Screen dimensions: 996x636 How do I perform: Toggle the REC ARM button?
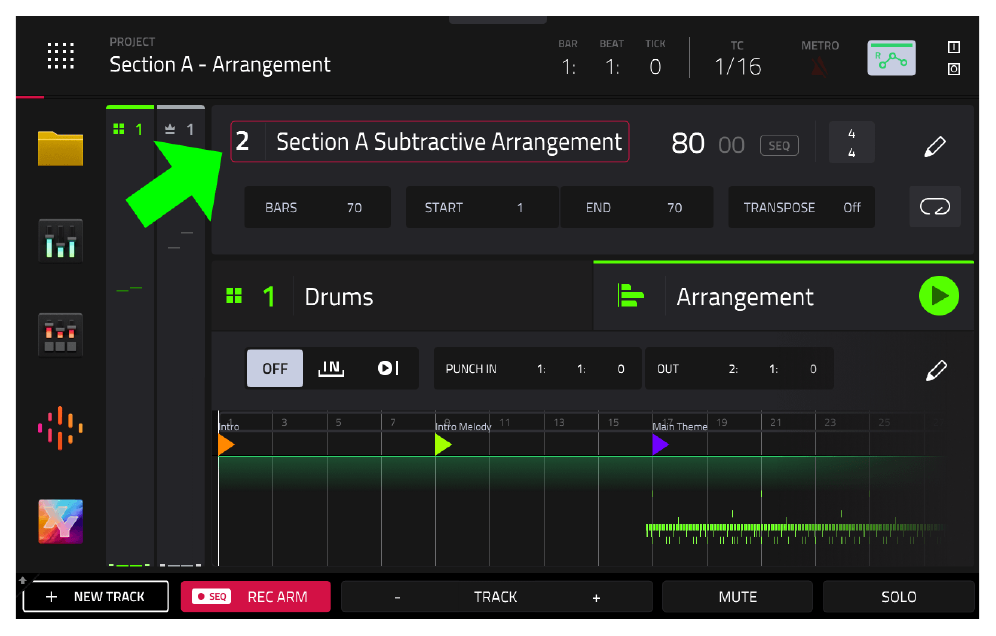(256, 597)
